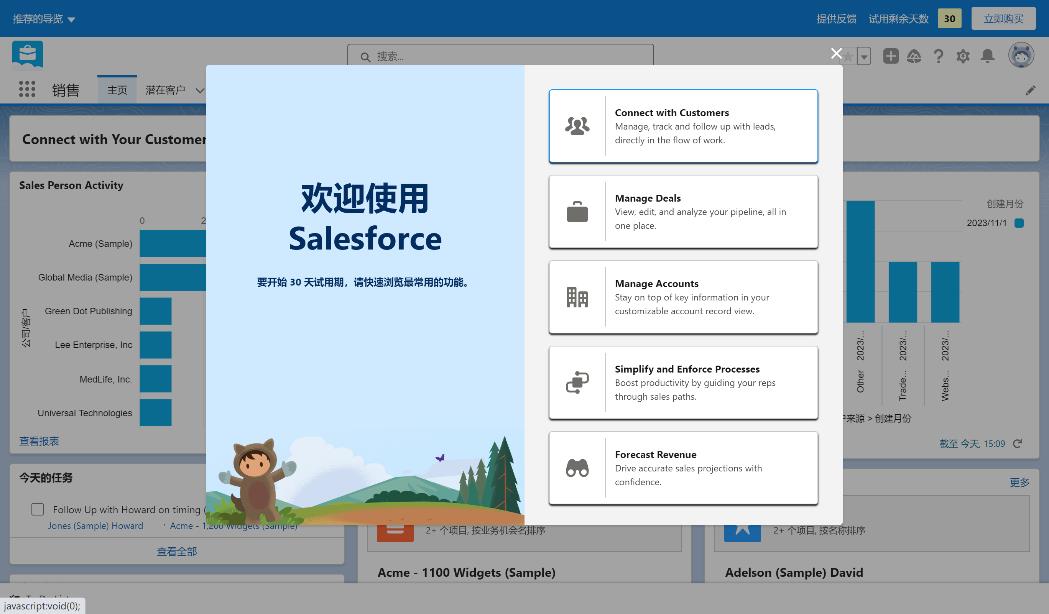Click the 立即购买 button

coord(1003,18)
